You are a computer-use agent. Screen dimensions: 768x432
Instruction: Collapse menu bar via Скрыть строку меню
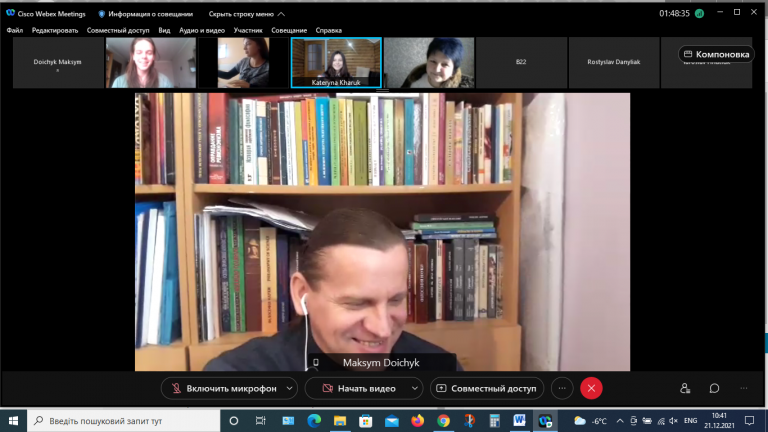(x=246, y=14)
